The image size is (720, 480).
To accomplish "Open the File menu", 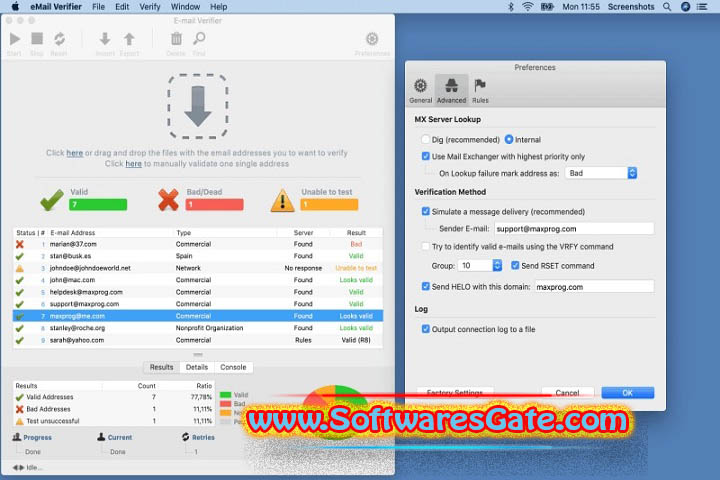I will (x=98, y=7).
